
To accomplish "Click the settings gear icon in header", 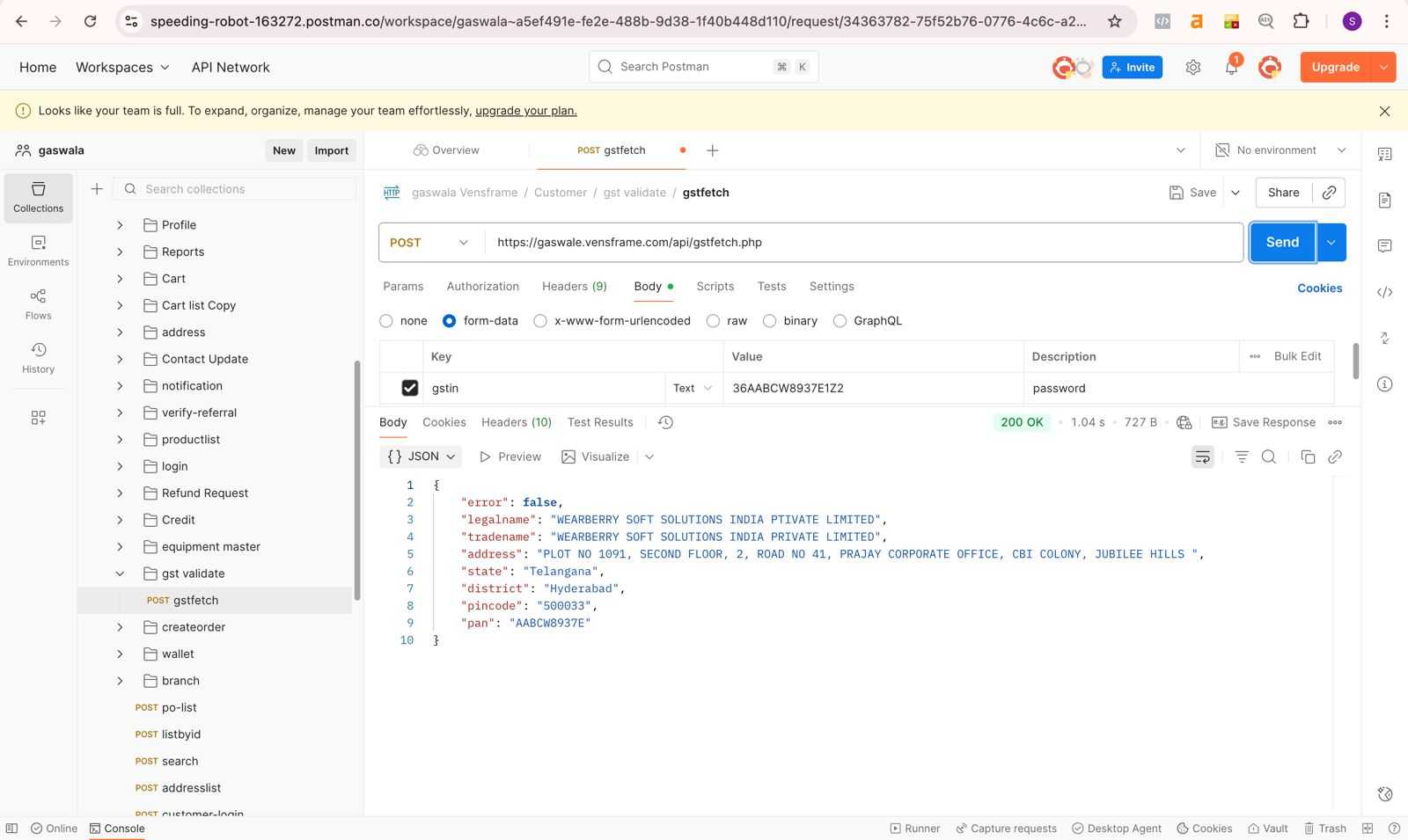I will point(1192,68).
